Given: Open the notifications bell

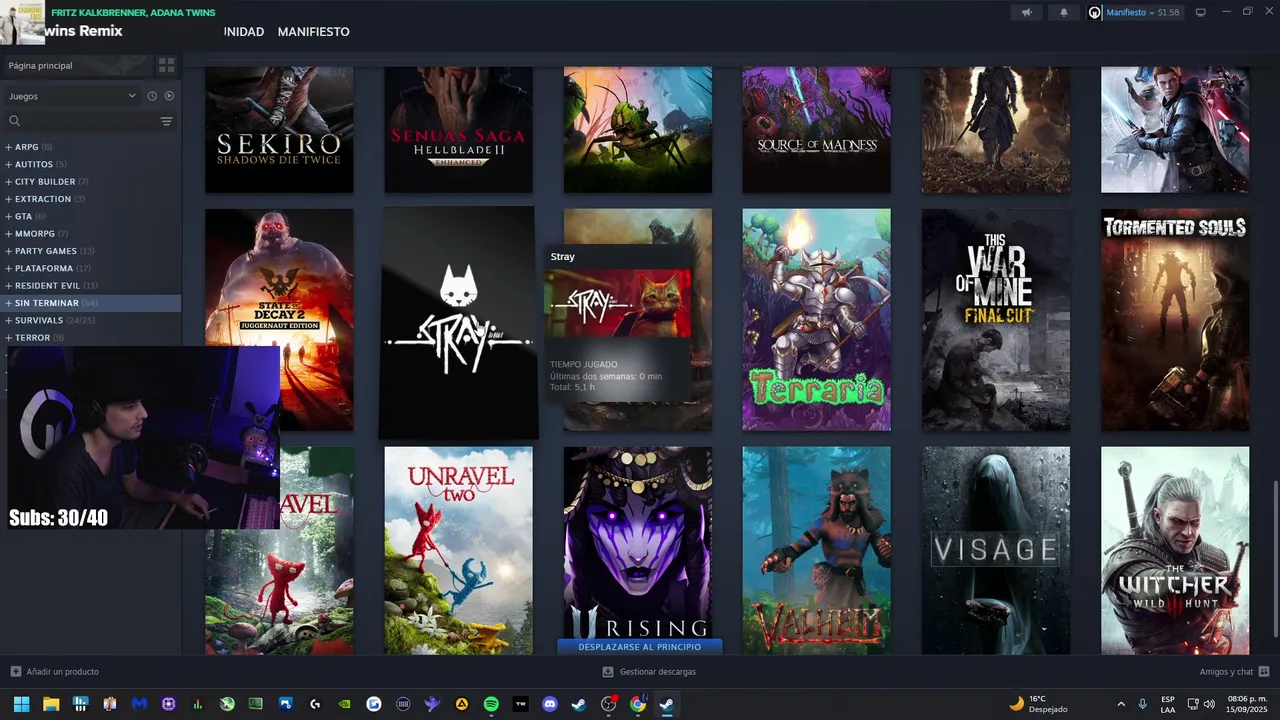Looking at the screenshot, I should click(1064, 12).
